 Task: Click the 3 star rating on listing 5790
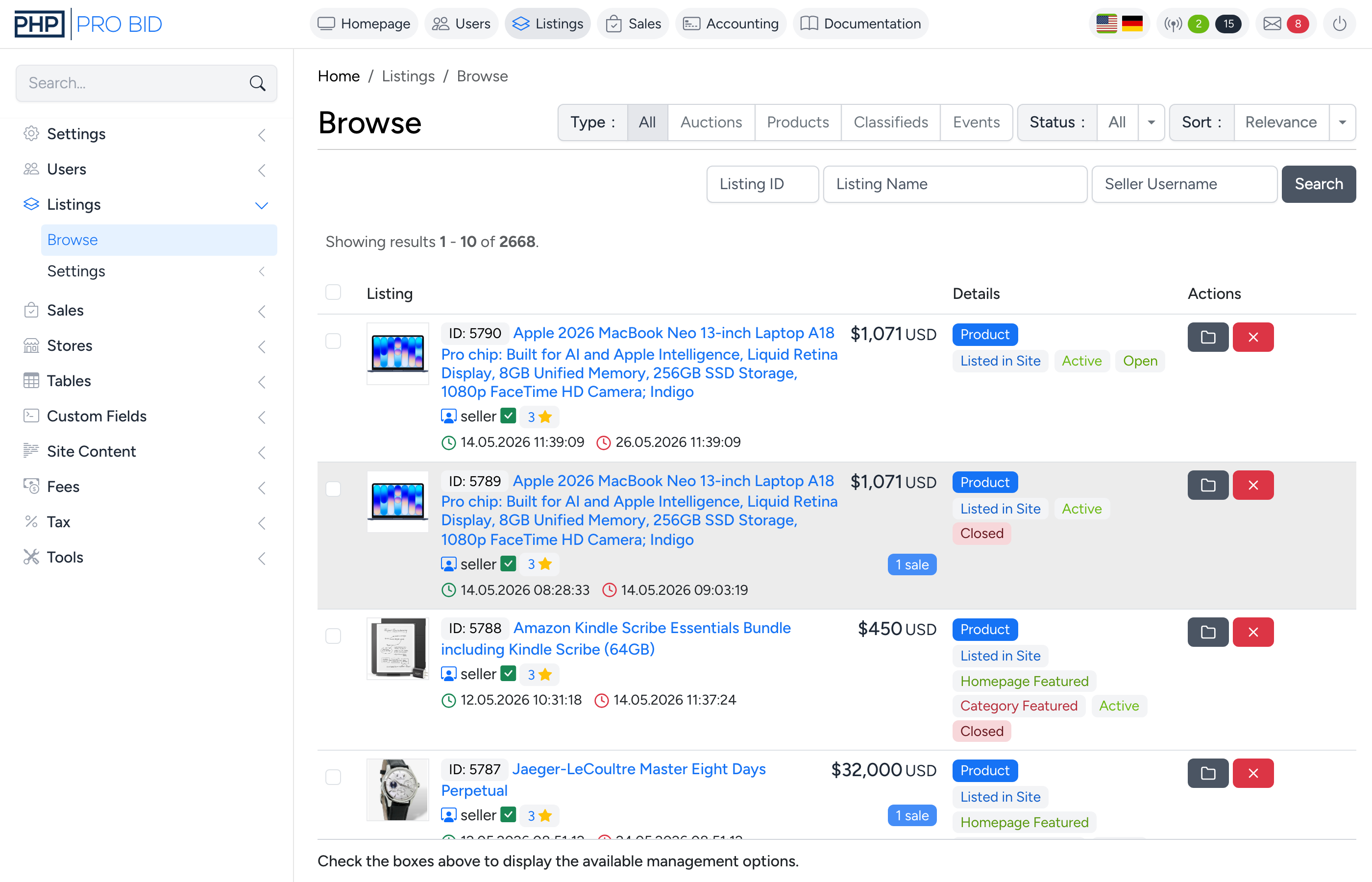539,416
